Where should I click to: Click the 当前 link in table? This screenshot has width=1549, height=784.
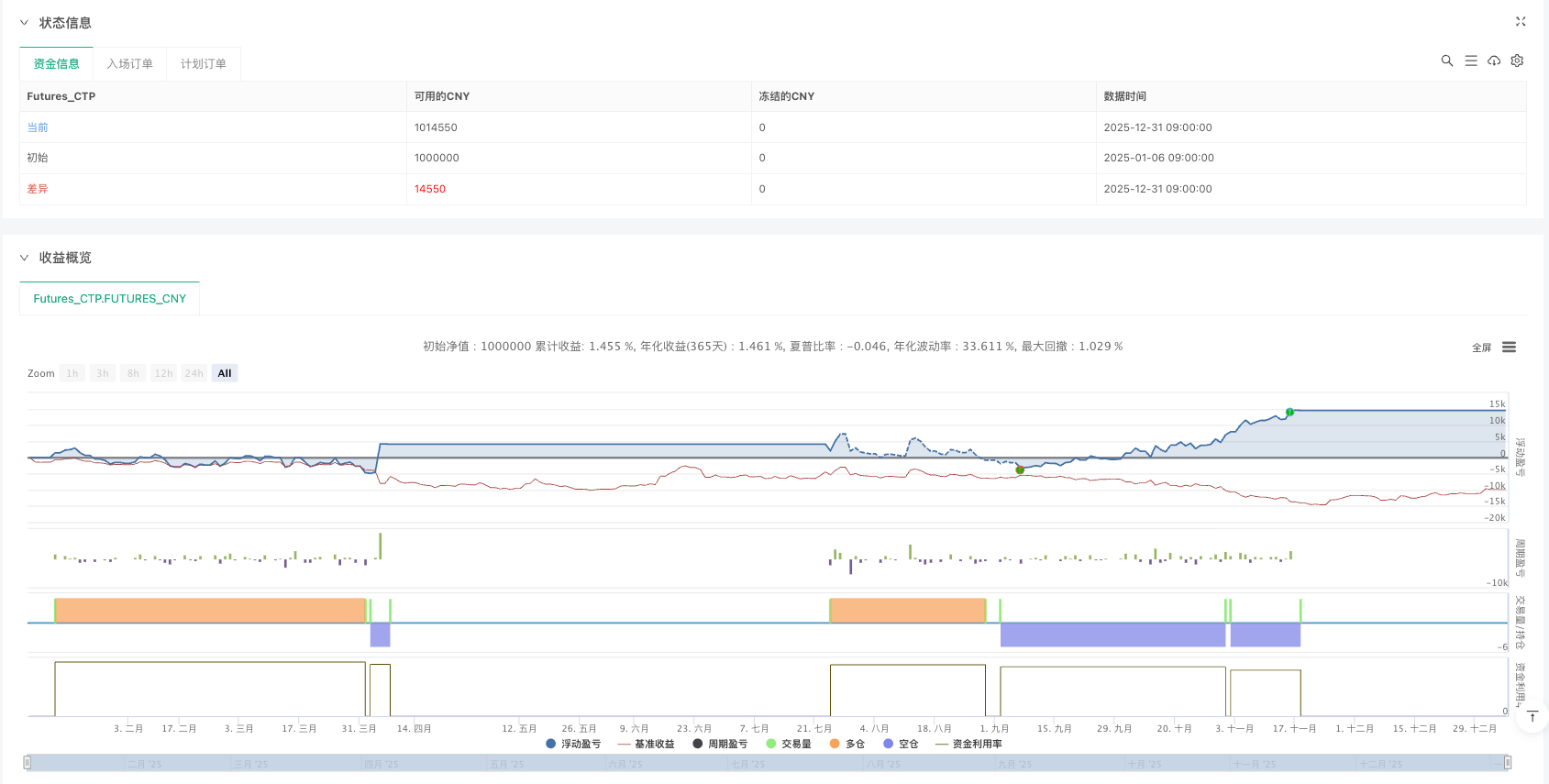coord(38,127)
